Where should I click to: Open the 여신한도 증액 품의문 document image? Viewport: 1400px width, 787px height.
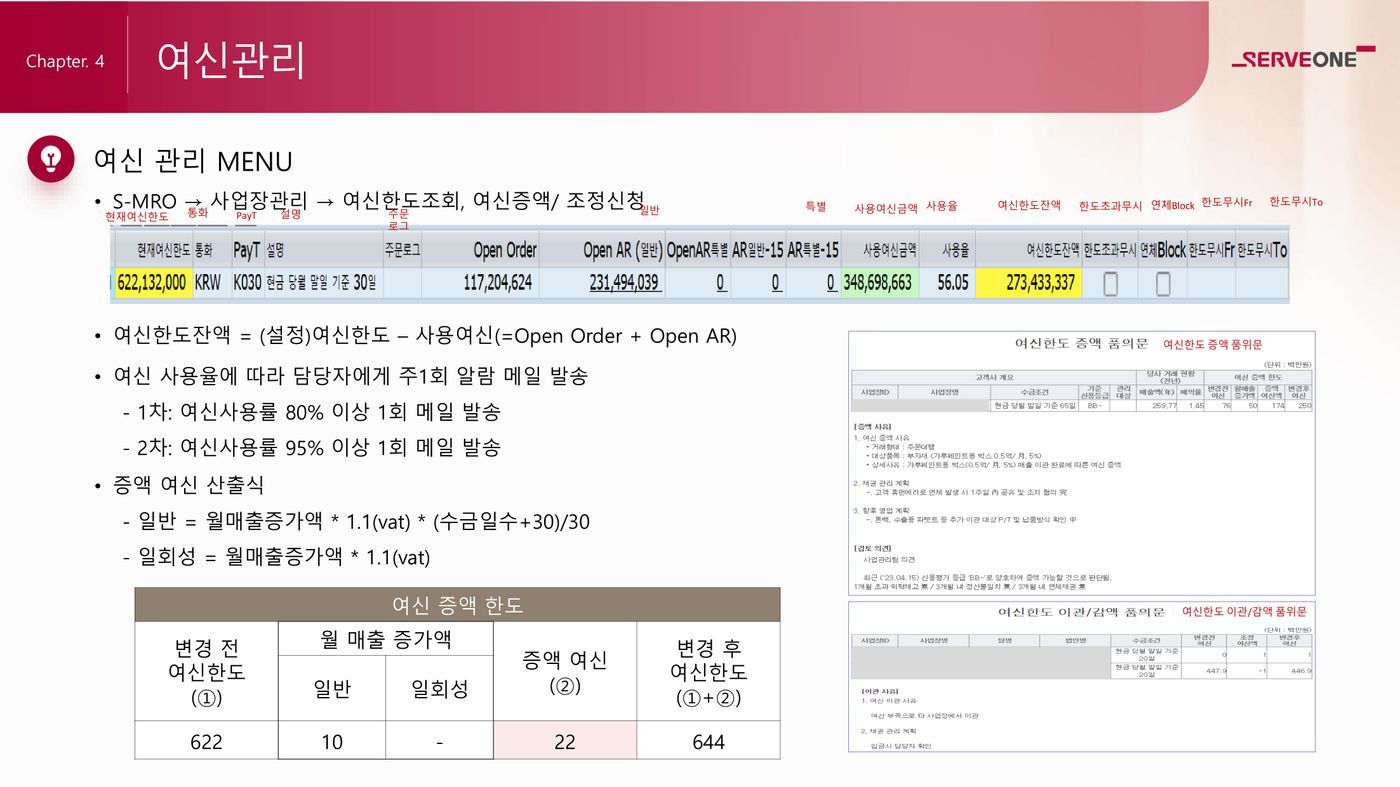point(1081,462)
